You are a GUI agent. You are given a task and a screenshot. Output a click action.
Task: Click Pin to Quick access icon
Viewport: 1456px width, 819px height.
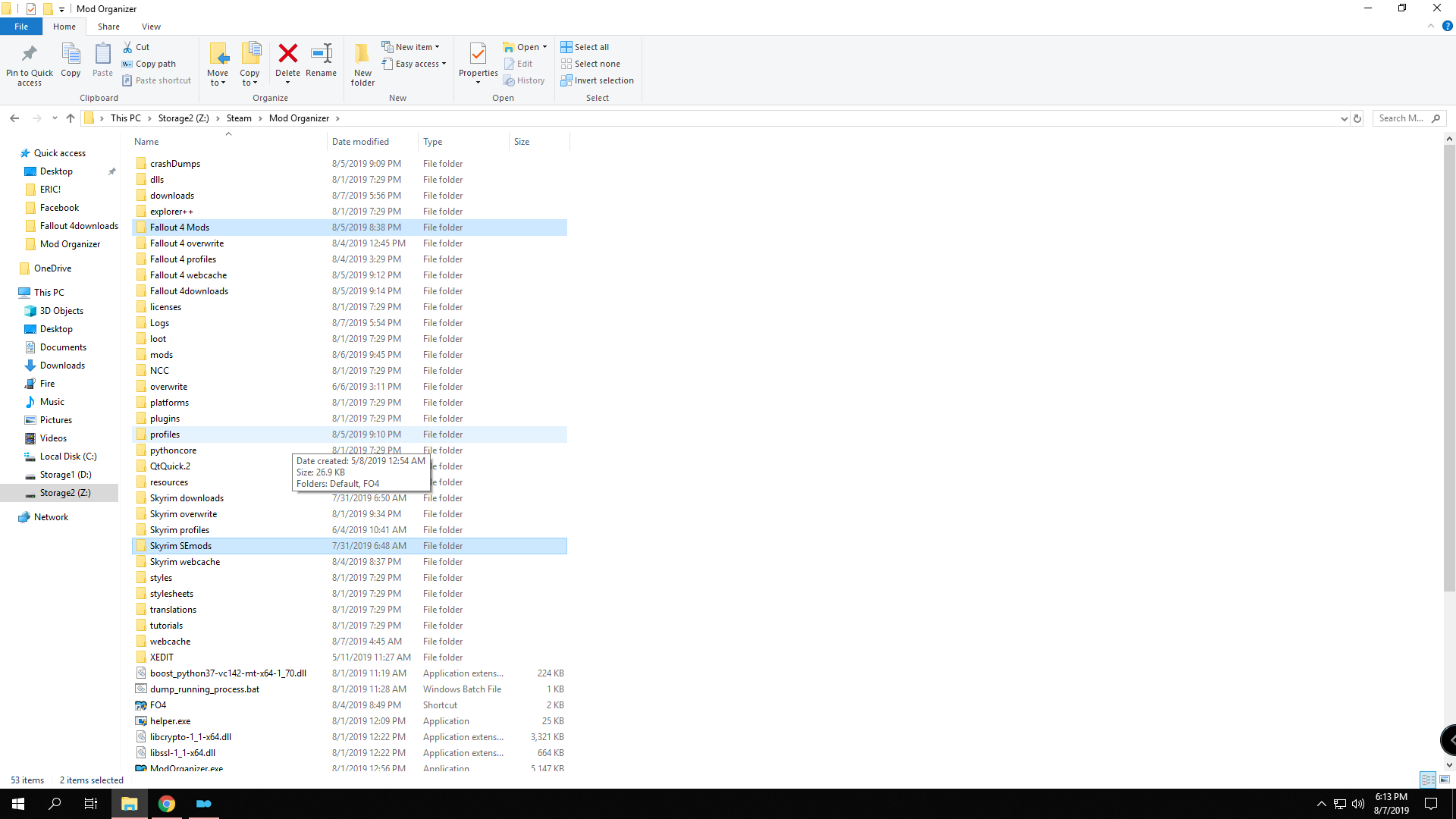[x=30, y=54]
